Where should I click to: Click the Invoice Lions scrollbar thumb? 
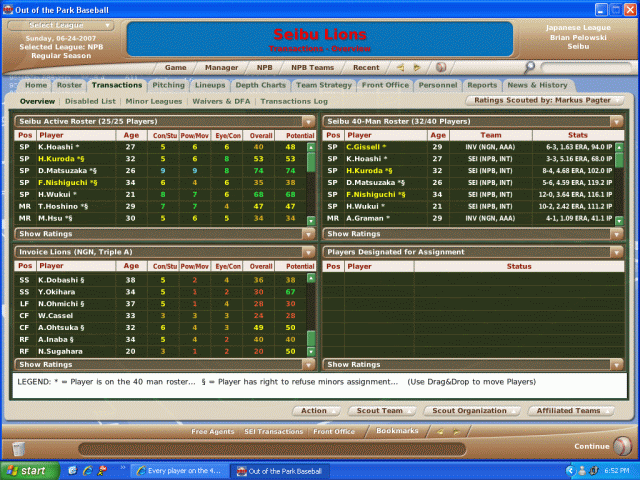point(311,339)
